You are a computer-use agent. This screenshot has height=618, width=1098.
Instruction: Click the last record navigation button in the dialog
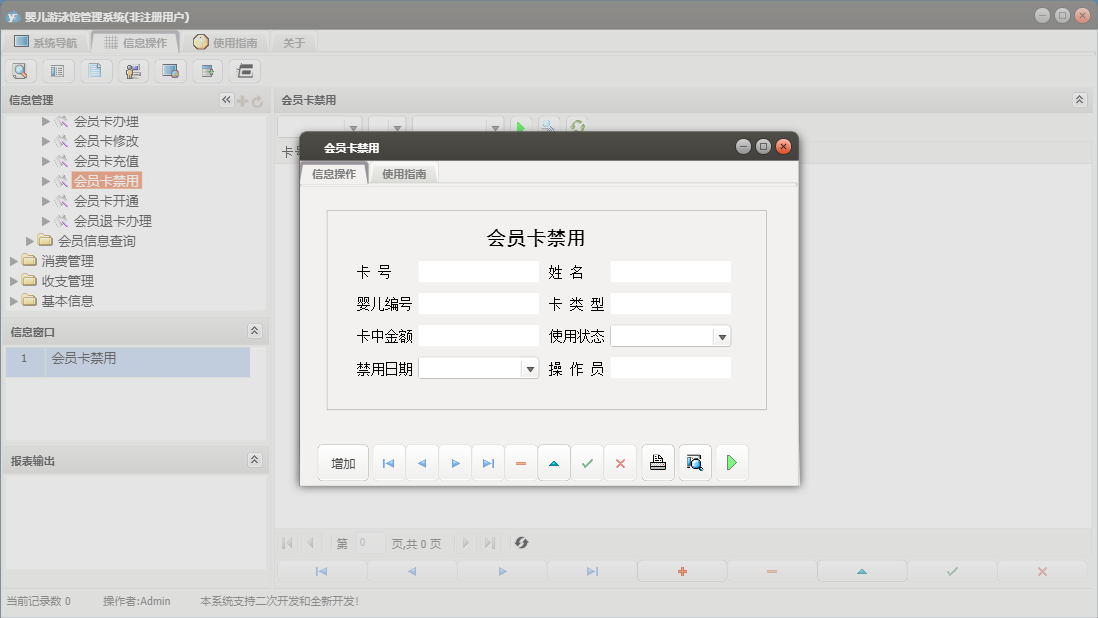(x=487, y=462)
